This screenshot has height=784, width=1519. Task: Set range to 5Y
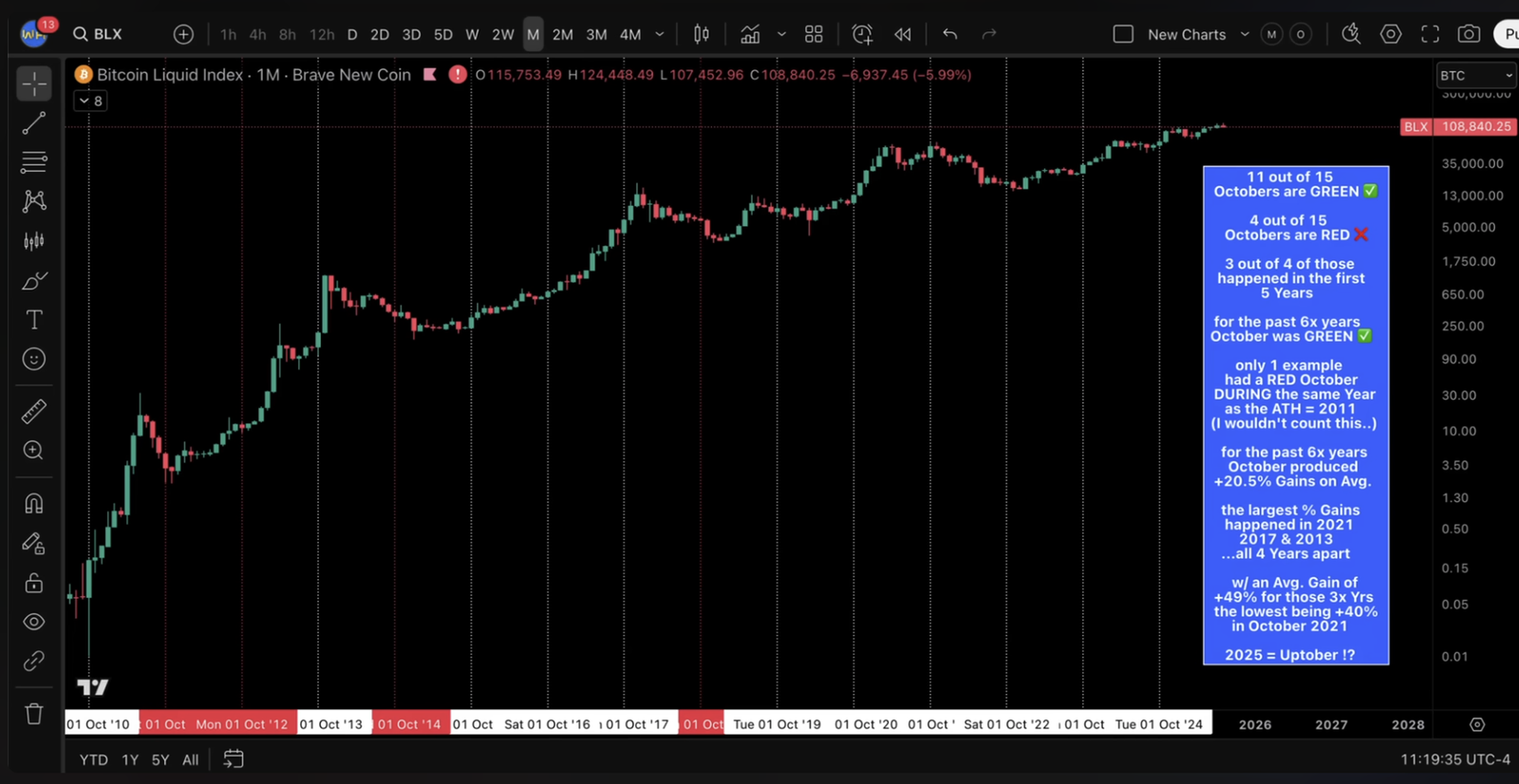tap(160, 759)
